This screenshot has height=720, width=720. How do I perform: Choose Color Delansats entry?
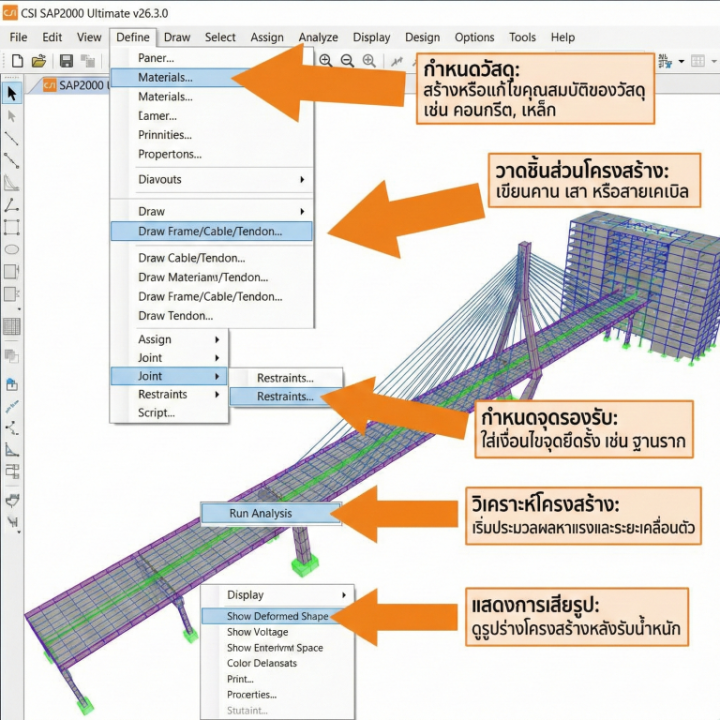tap(262, 664)
